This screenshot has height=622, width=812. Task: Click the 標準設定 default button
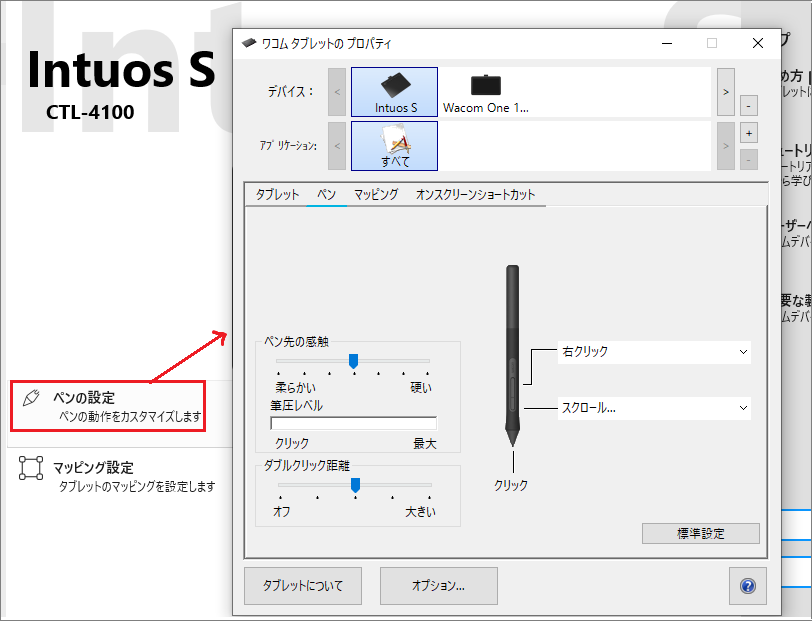pyautogui.click(x=701, y=533)
